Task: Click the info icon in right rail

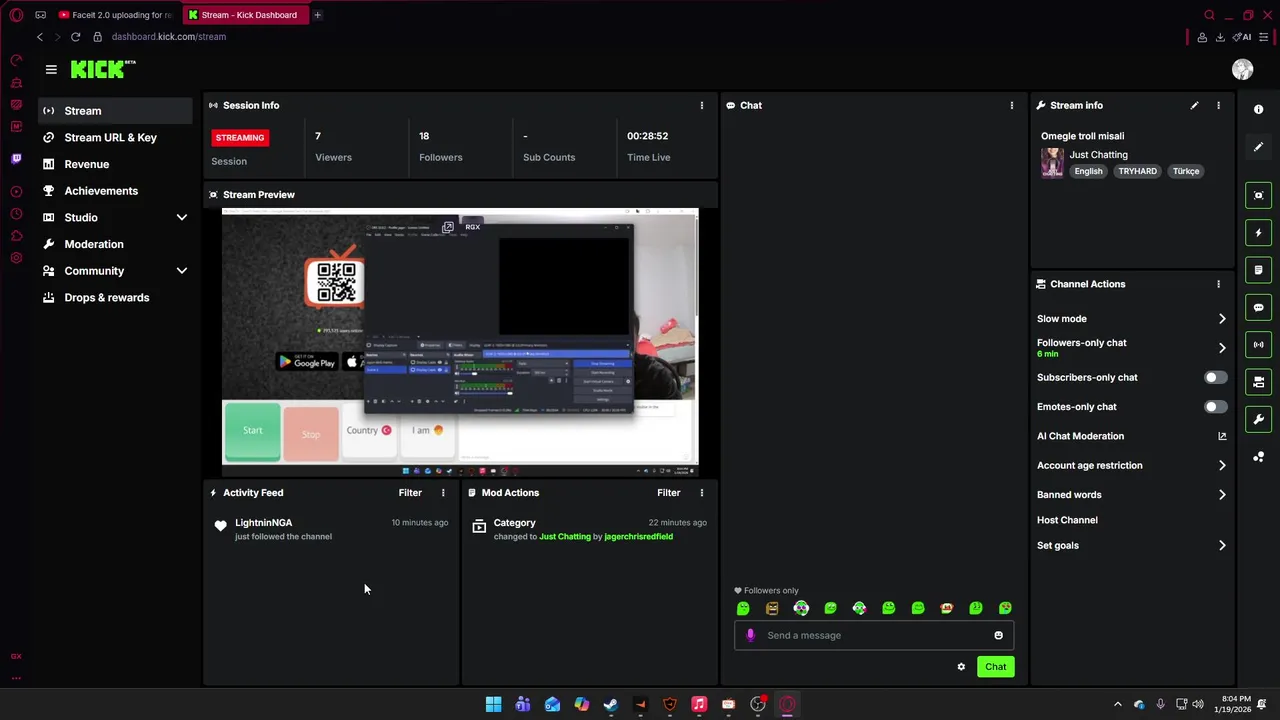Action: 1258,109
